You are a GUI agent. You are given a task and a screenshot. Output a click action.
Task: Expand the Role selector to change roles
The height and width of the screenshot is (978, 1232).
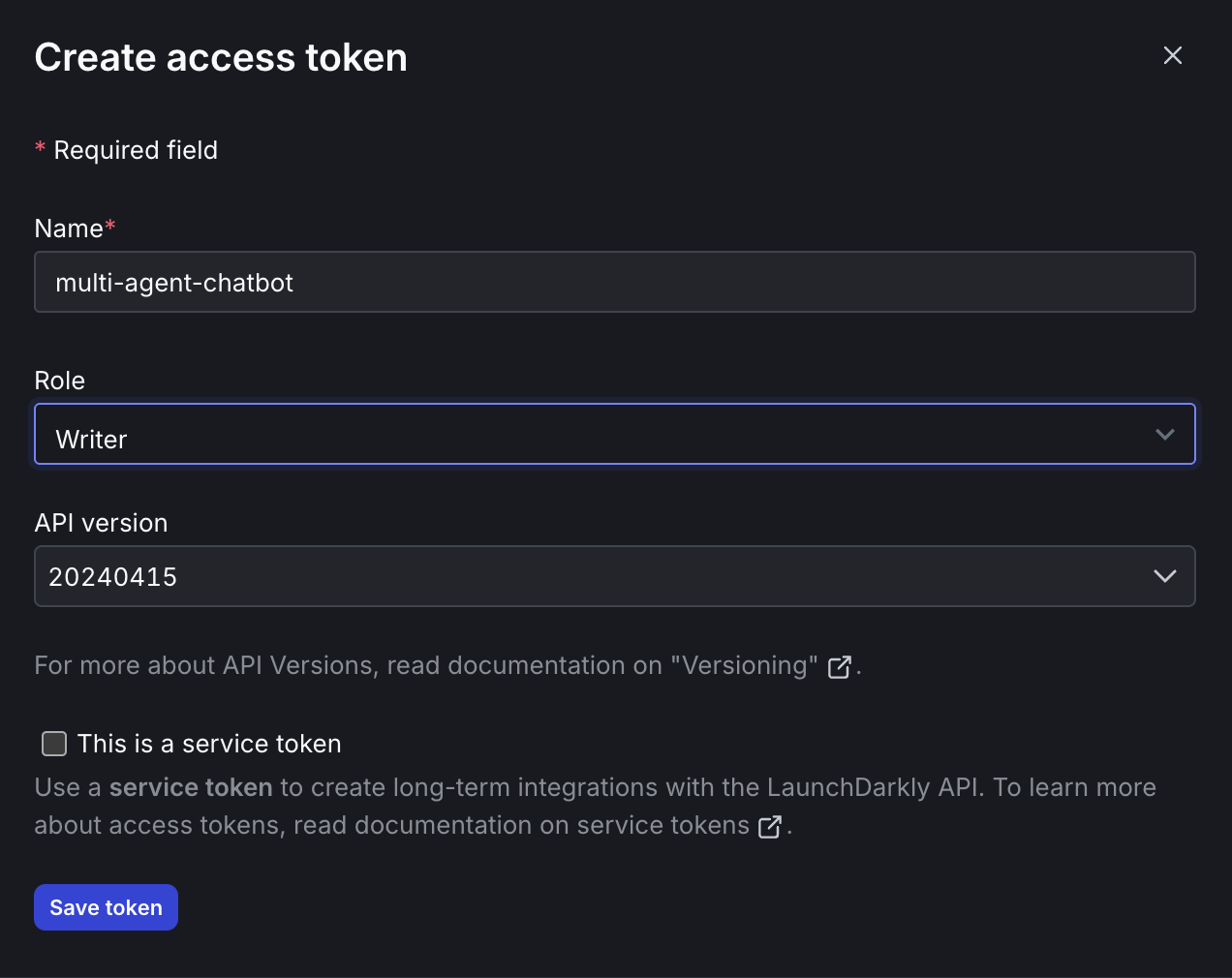(615, 435)
